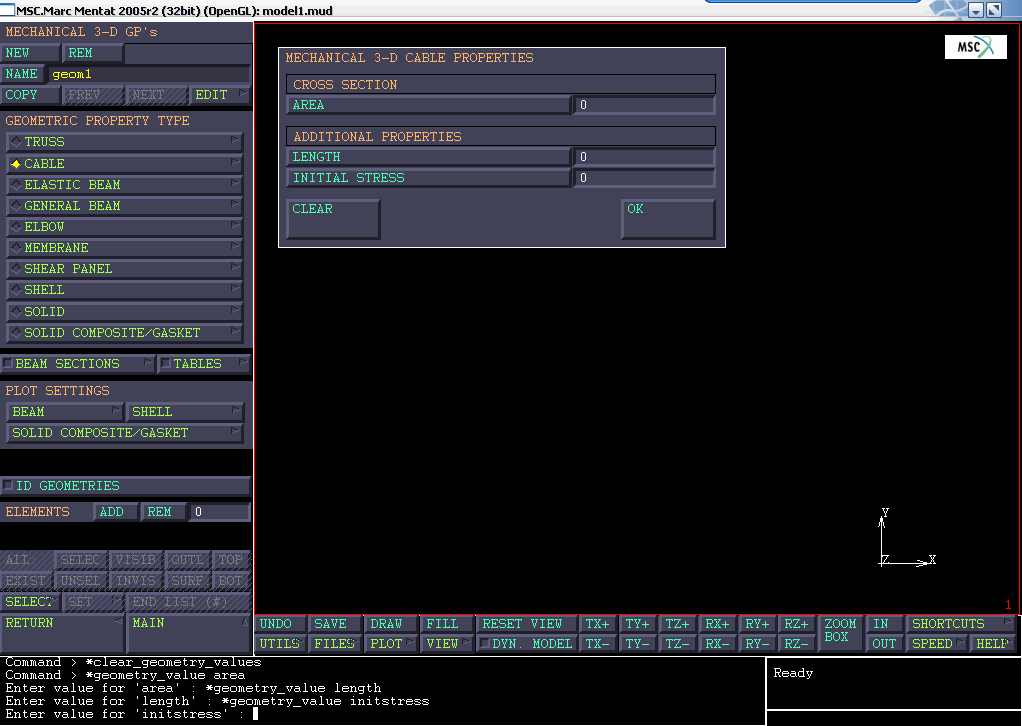Open SPEED submenu
The height and width of the screenshot is (726, 1022).
click(937, 644)
